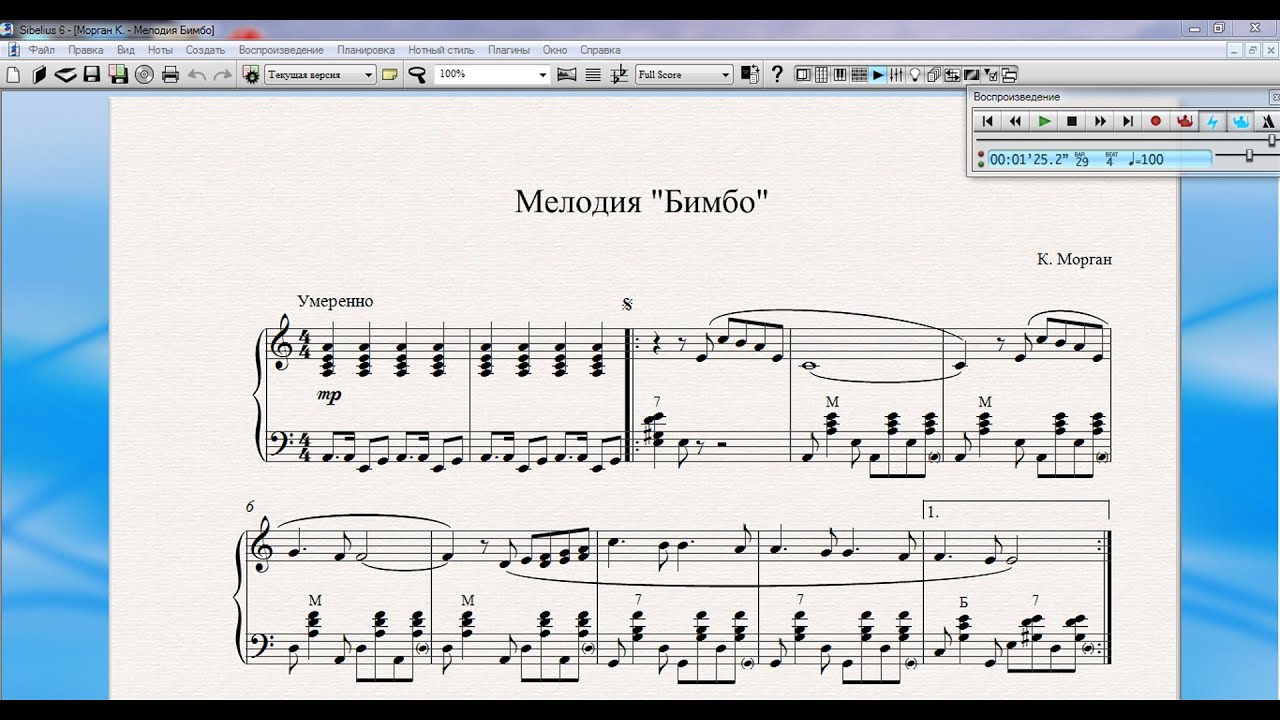The width and height of the screenshot is (1280, 720).
Task: Toggle the Fretboard window icon
Action: [859, 74]
